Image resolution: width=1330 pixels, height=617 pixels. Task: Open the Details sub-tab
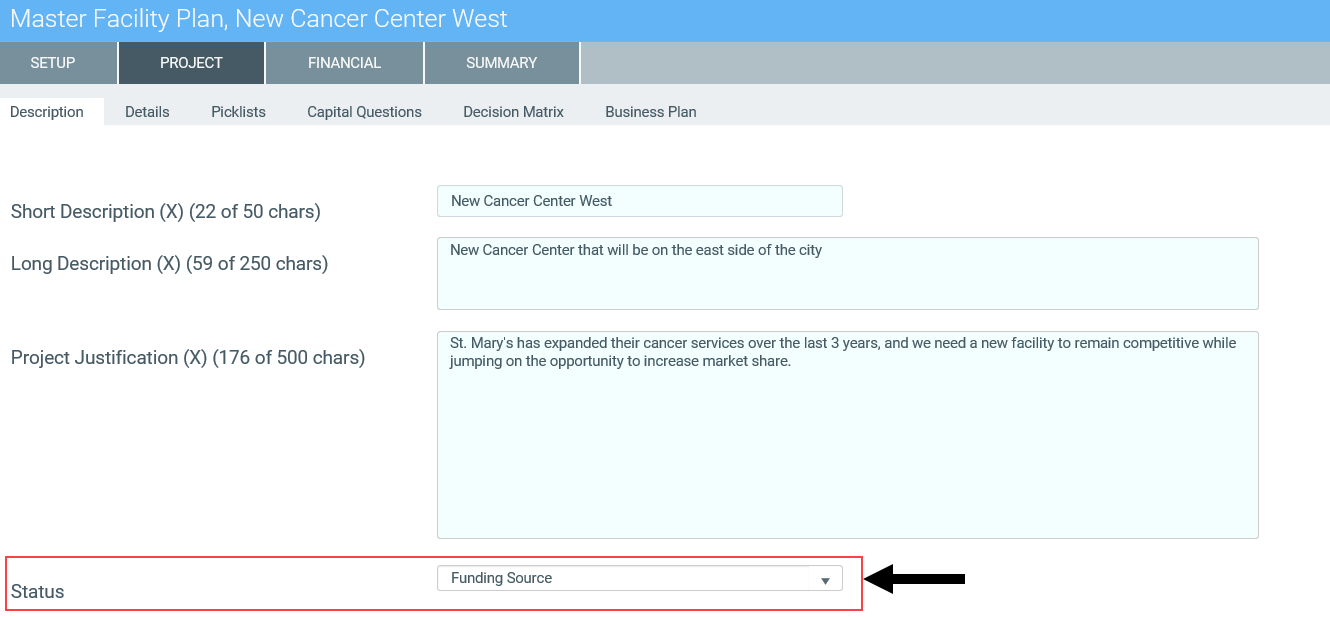147,112
